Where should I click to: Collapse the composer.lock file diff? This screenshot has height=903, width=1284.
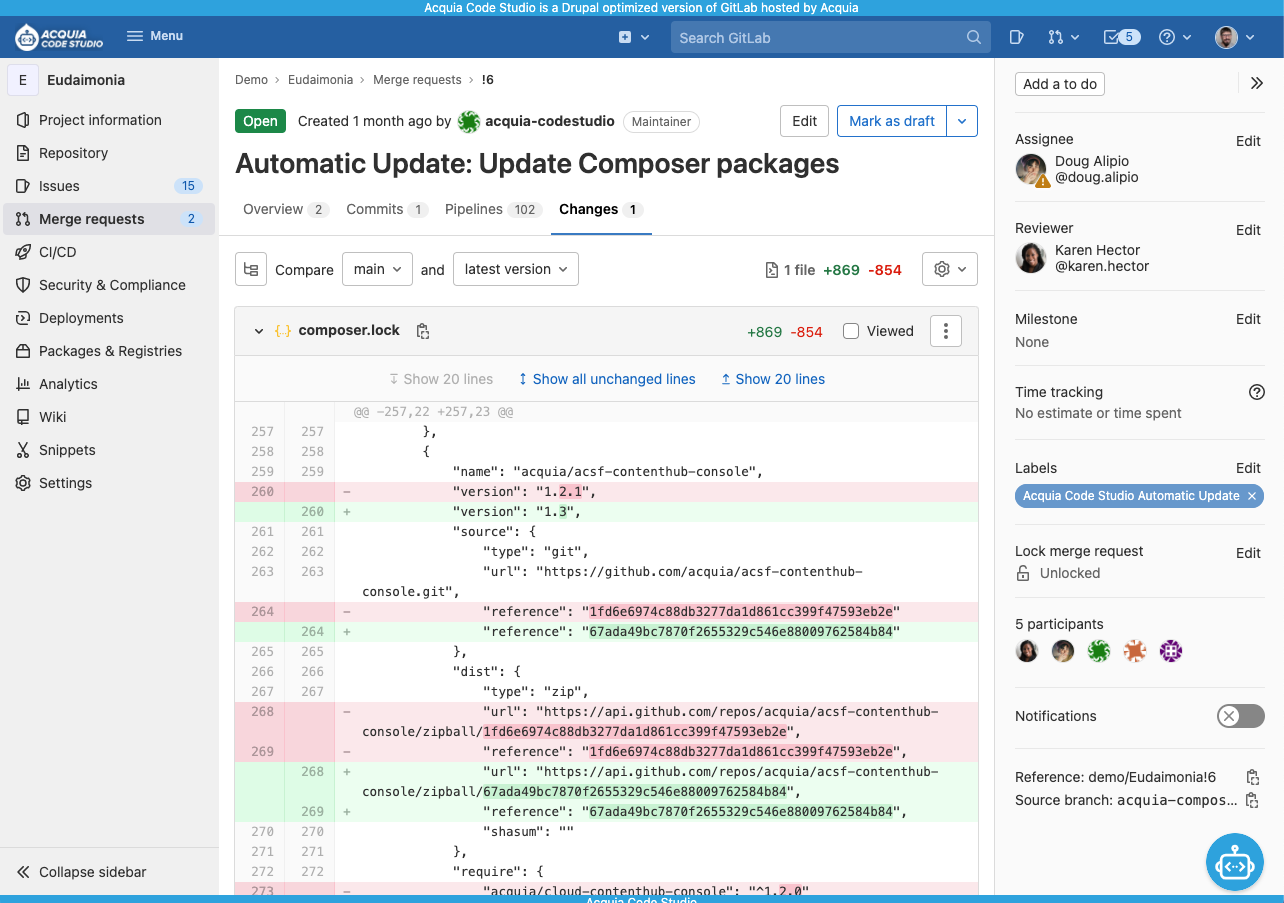258,331
